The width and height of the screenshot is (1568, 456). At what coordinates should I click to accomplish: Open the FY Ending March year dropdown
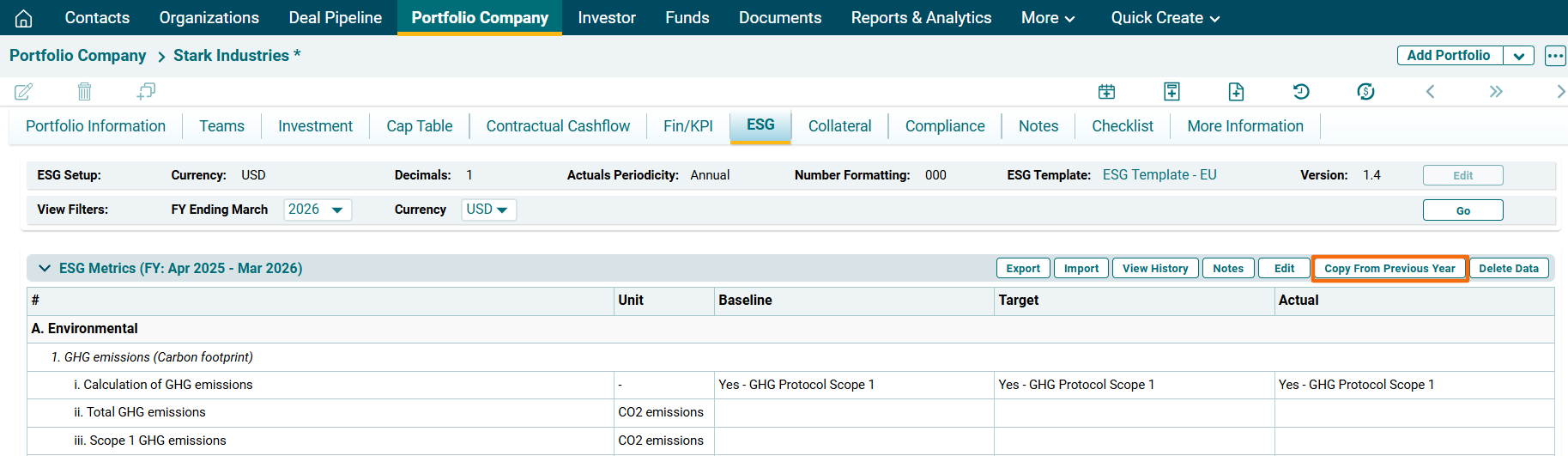[x=317, y=210]
